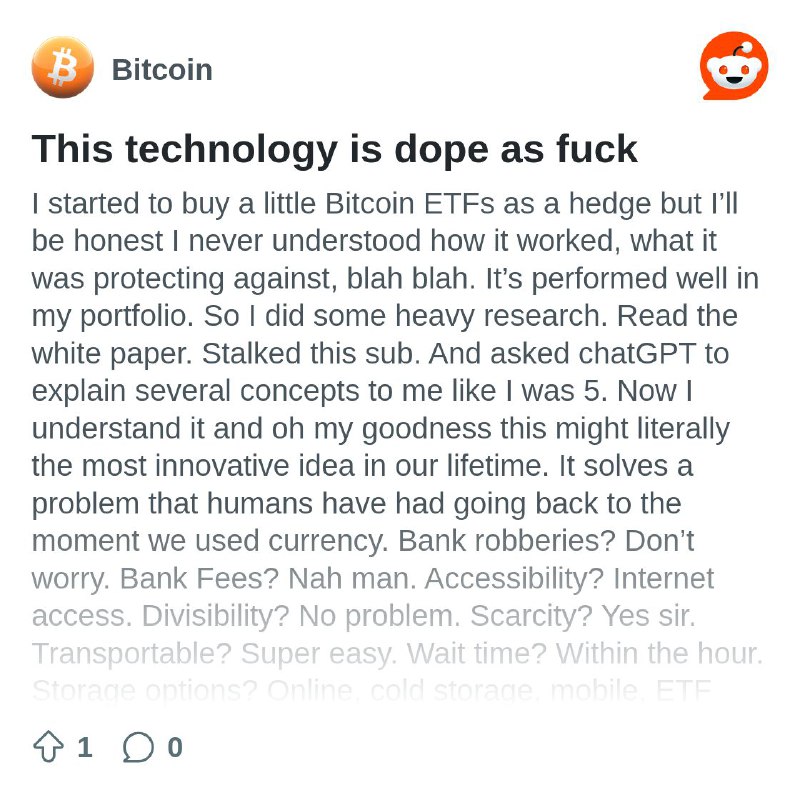800x800 pixels.
Task: Click the 'Scarcity? Yes sir.' text
Action: [x=582, y=616]
